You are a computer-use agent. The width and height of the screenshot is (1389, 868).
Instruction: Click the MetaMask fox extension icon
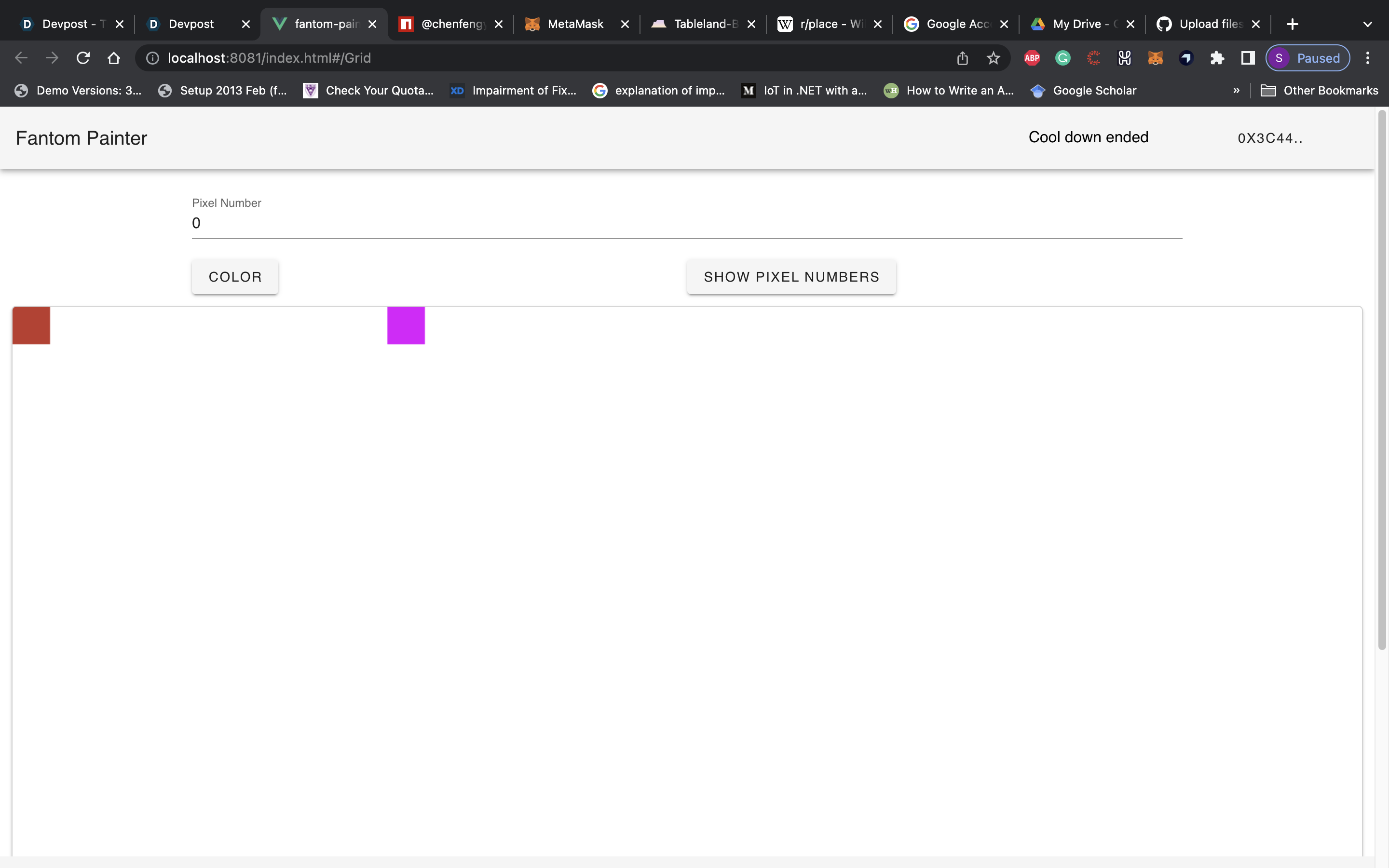coord(1155,58)
